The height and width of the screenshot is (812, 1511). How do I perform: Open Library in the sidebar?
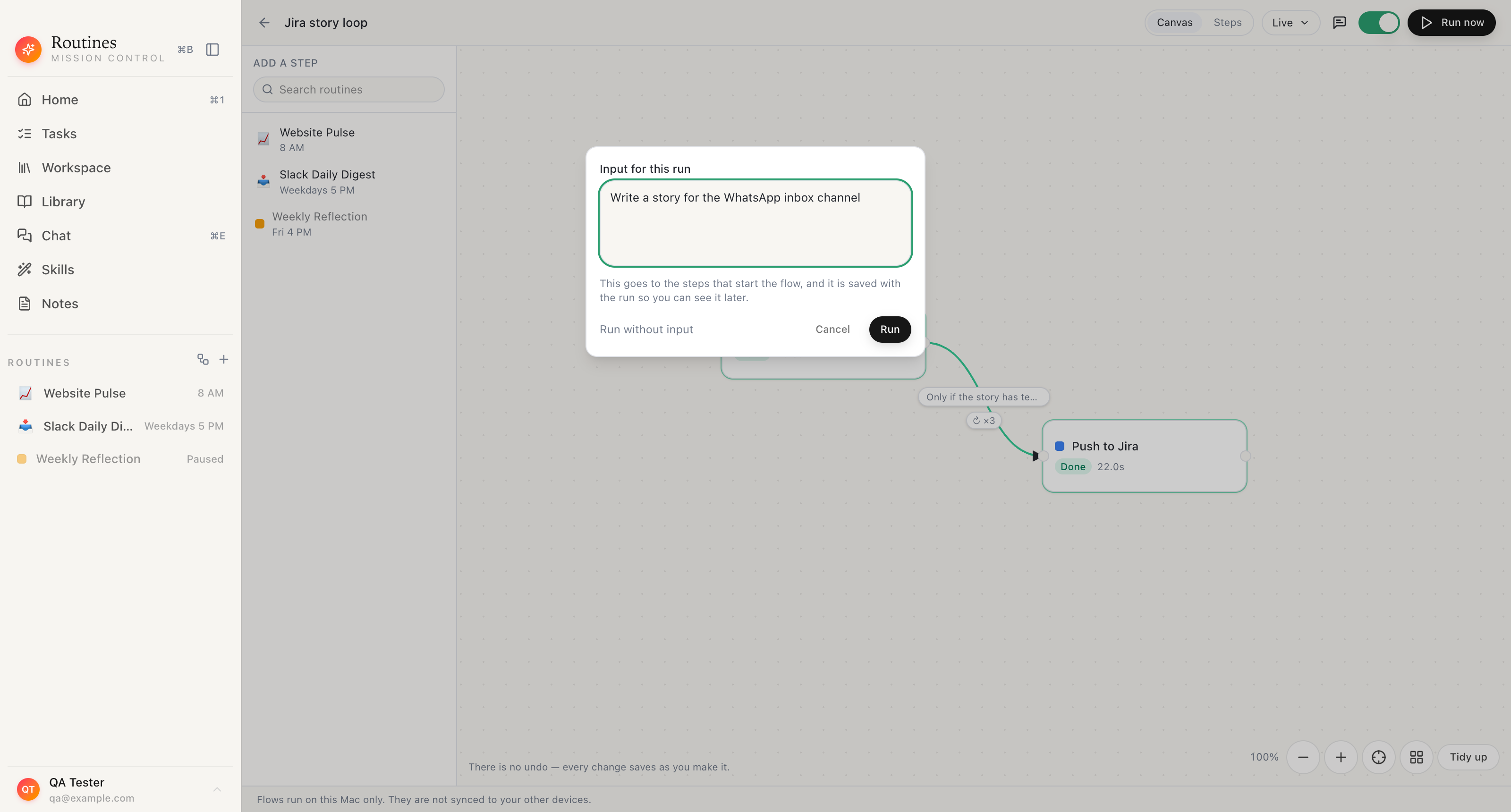coord(120,202)
